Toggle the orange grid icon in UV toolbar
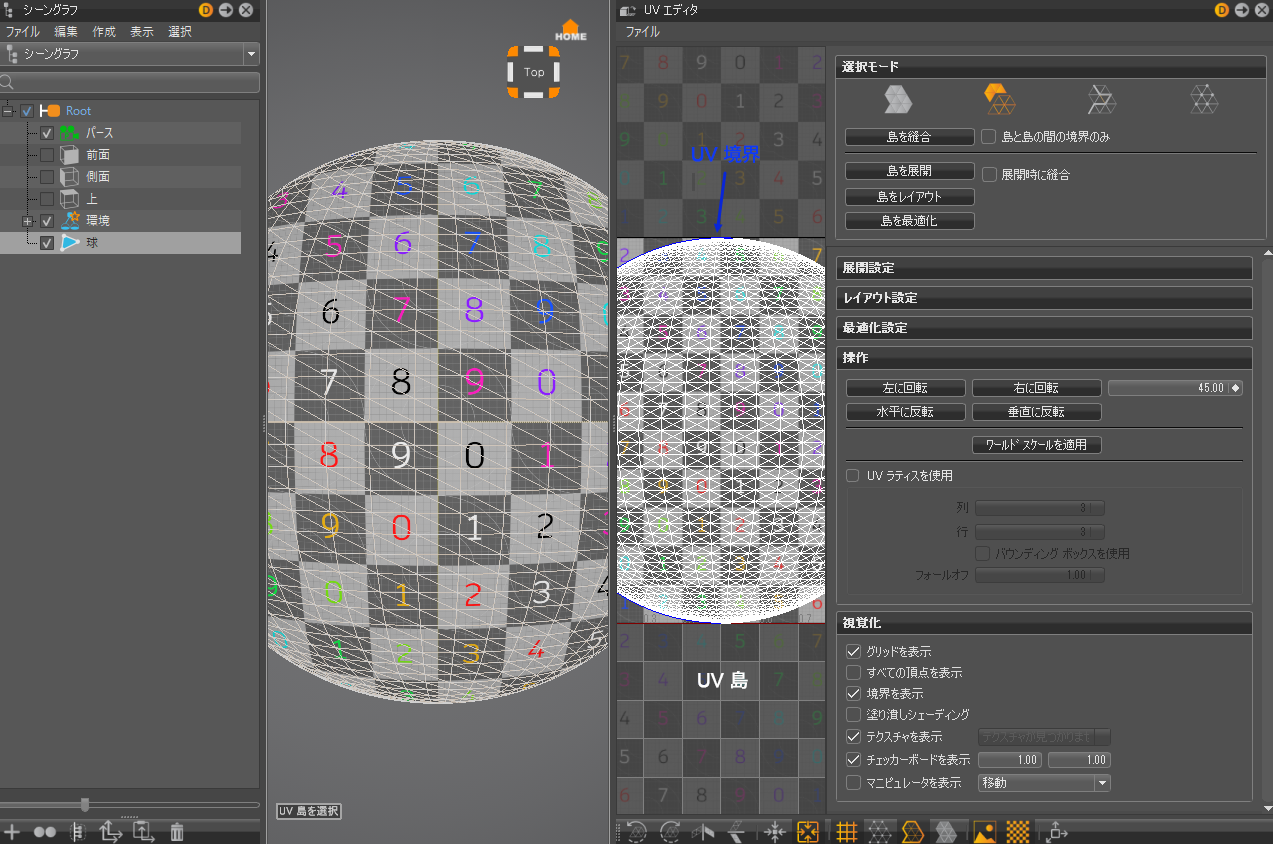The width and height of the screenshot is (1273, 844). (x=846, y=830)
